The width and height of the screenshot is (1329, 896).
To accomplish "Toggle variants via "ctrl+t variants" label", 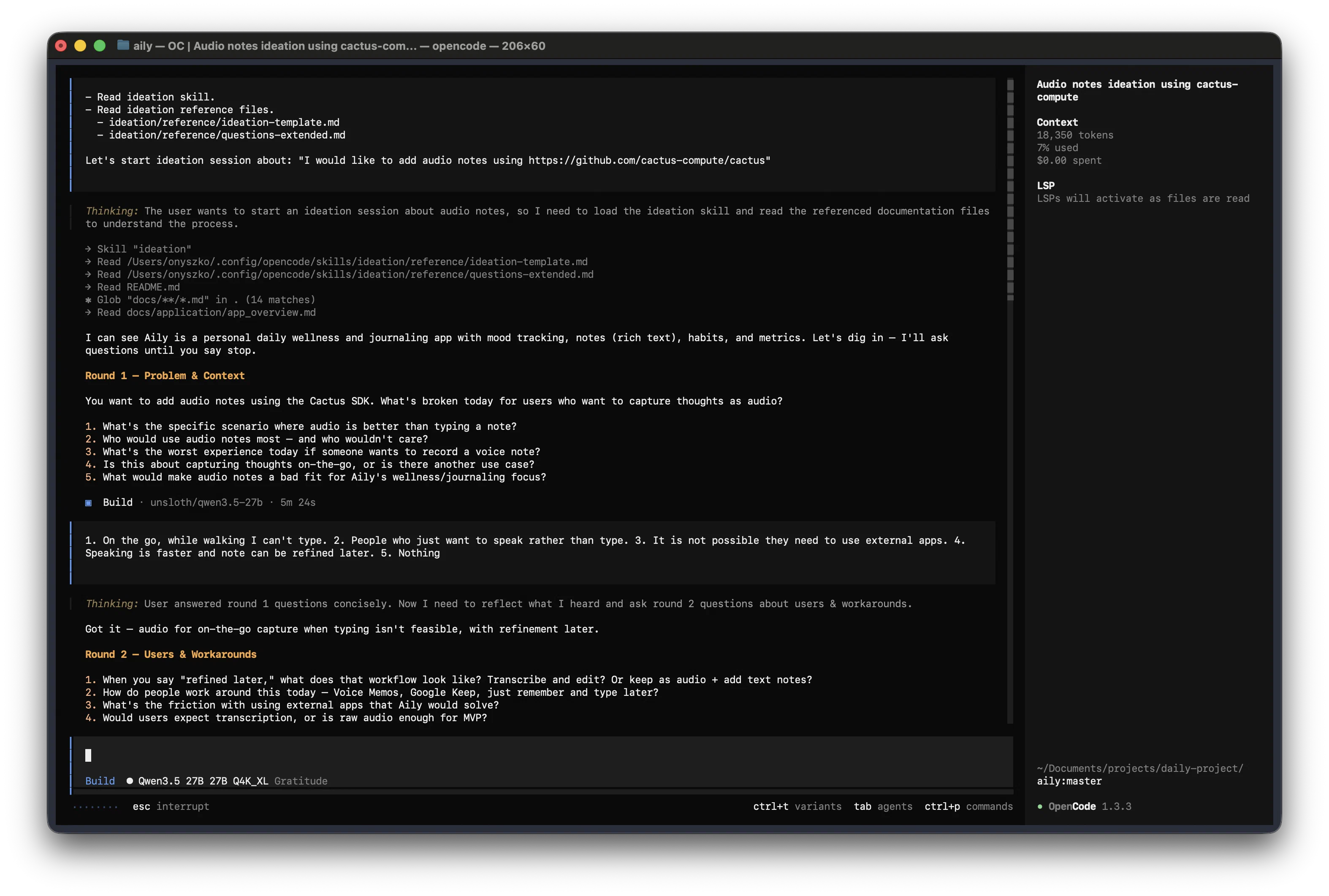I will tap(797, 807).
